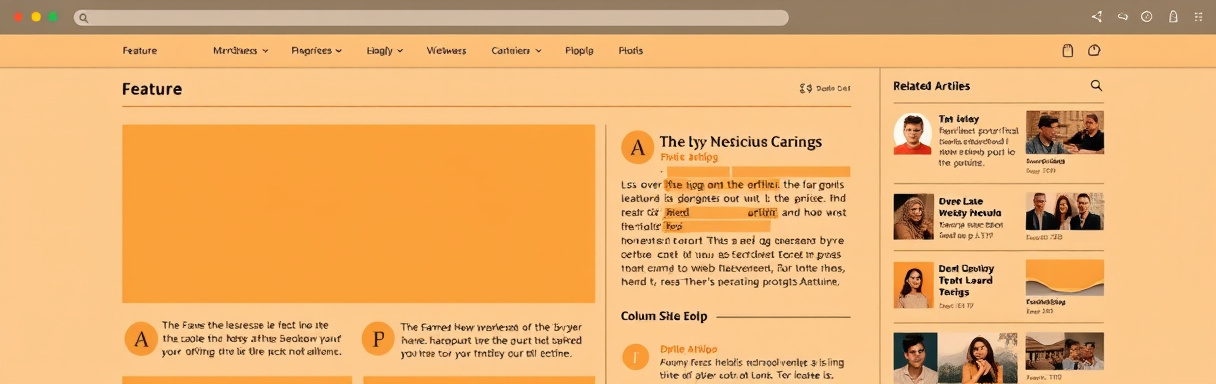Click the circular clock icon in the browser toolbar

[x=1147, y=17]
